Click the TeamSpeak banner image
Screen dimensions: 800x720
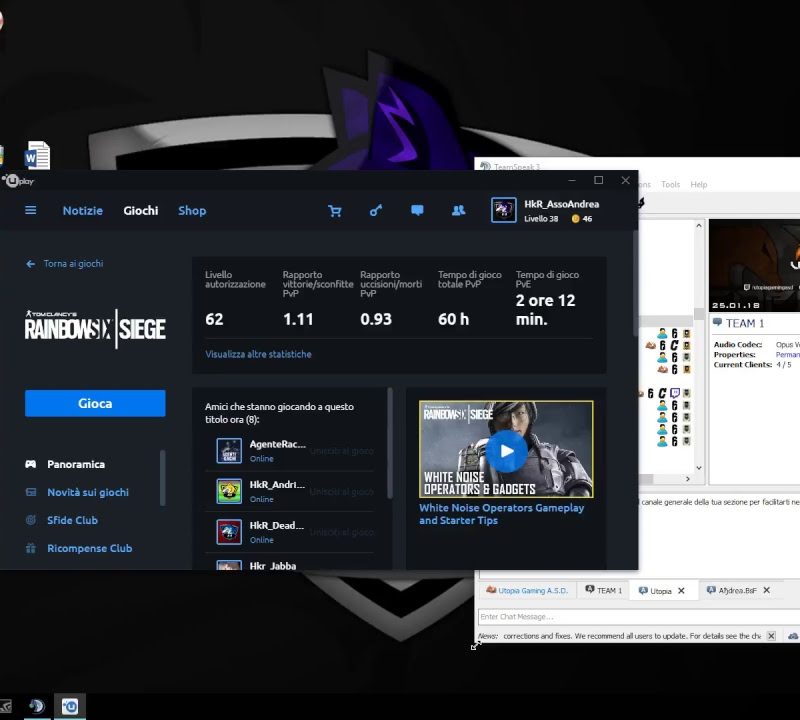[x=754, y=265]
